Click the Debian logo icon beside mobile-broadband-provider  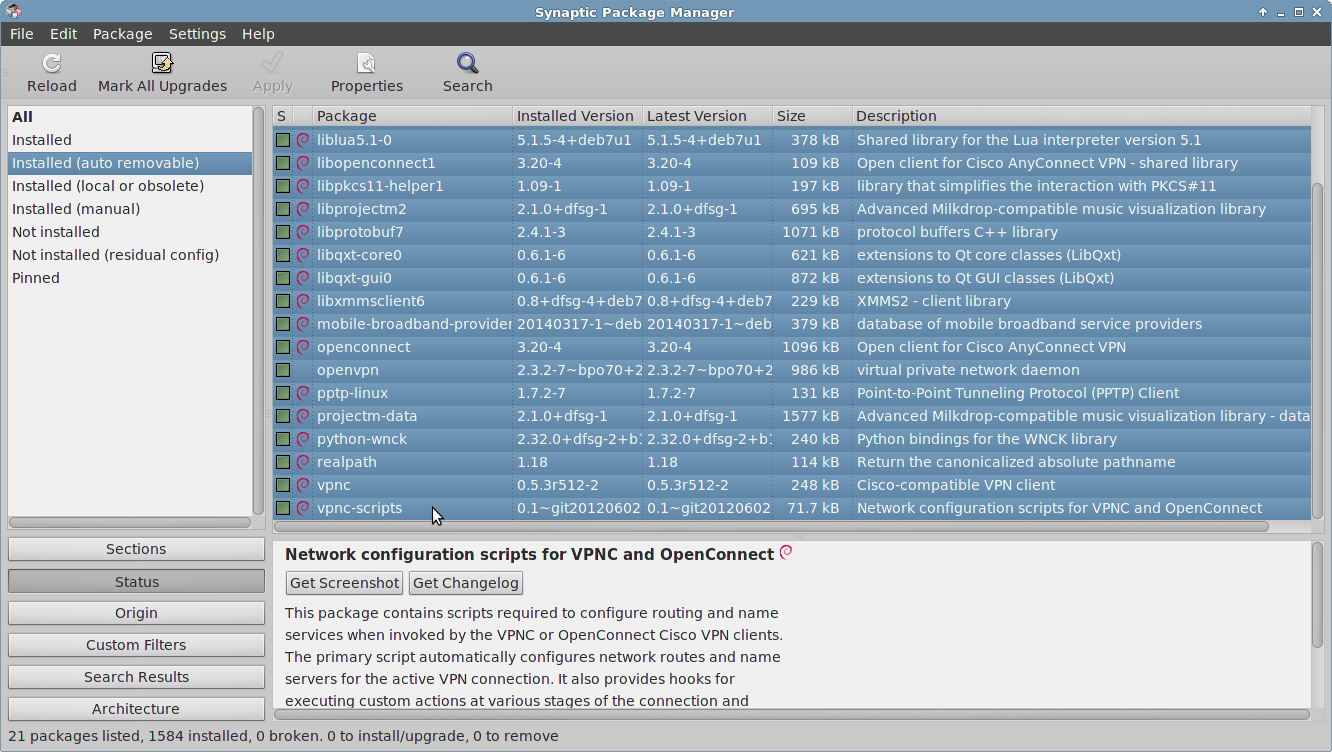pos(303,324)
